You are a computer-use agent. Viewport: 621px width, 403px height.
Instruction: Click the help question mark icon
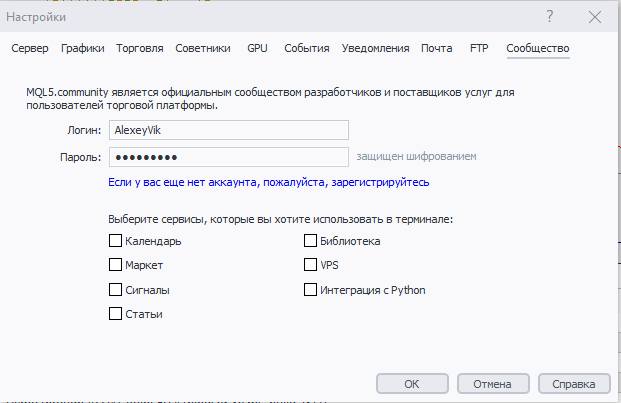[550, 19]
